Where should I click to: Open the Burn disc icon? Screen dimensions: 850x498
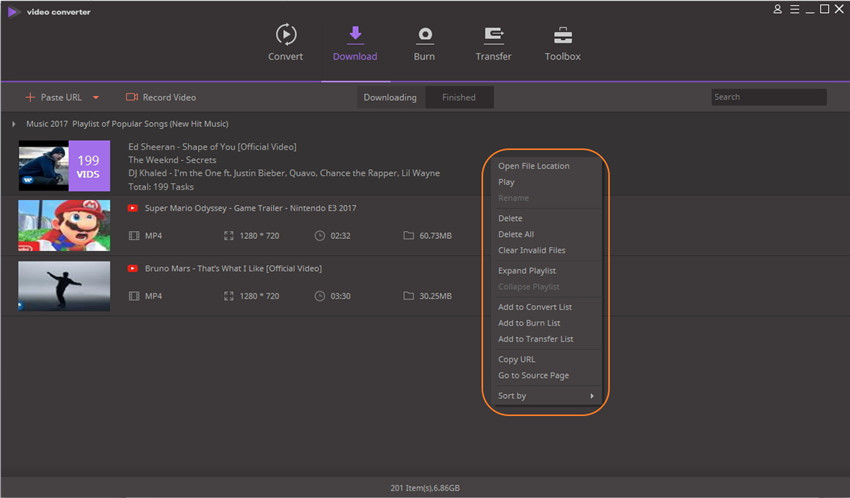click(424, 35)
